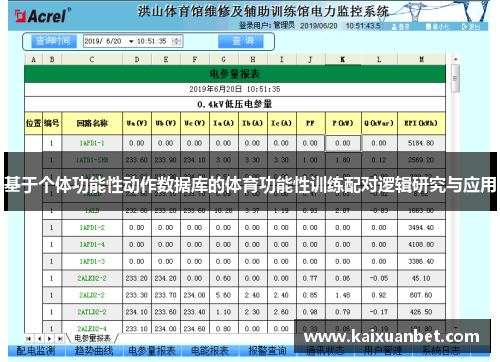
Task: Click the 登录 login user icon
Action: tap(394, 27)
